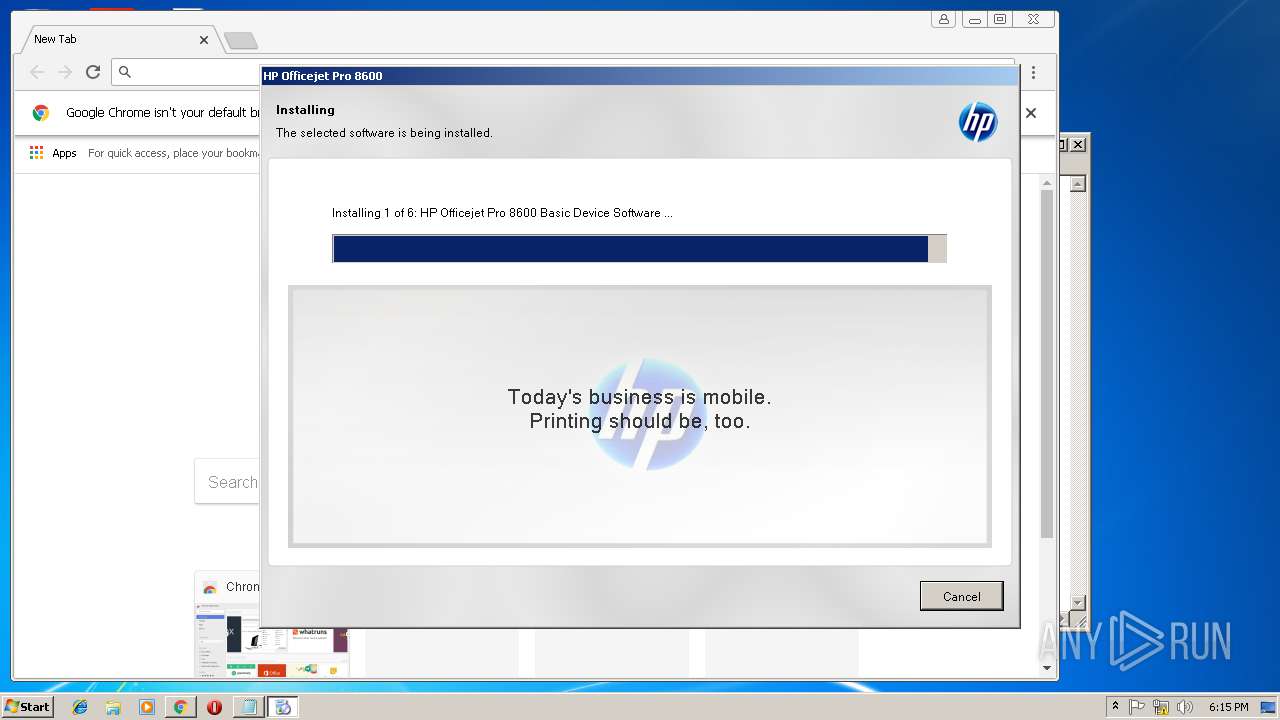Screen dimensions: 1280x720
Task: Switch to Chrome in the taskbar
Action: [x=180, y=707]
